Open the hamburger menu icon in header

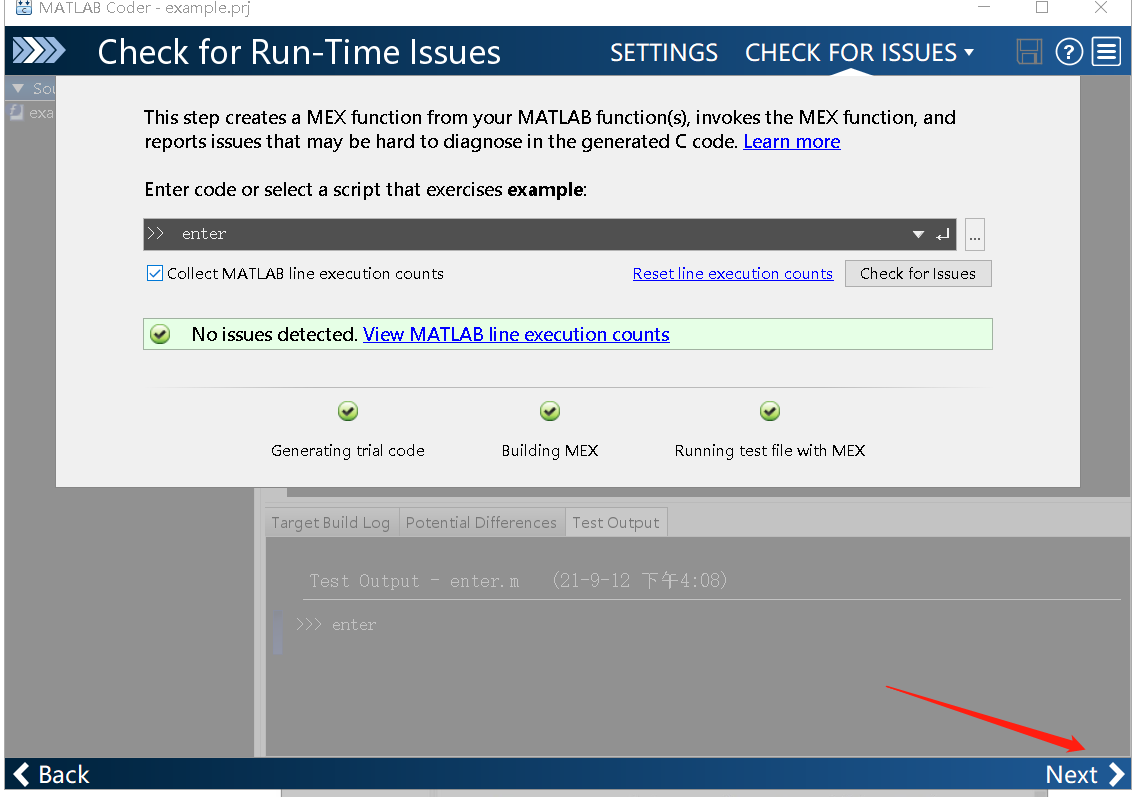click(1107, 52)
